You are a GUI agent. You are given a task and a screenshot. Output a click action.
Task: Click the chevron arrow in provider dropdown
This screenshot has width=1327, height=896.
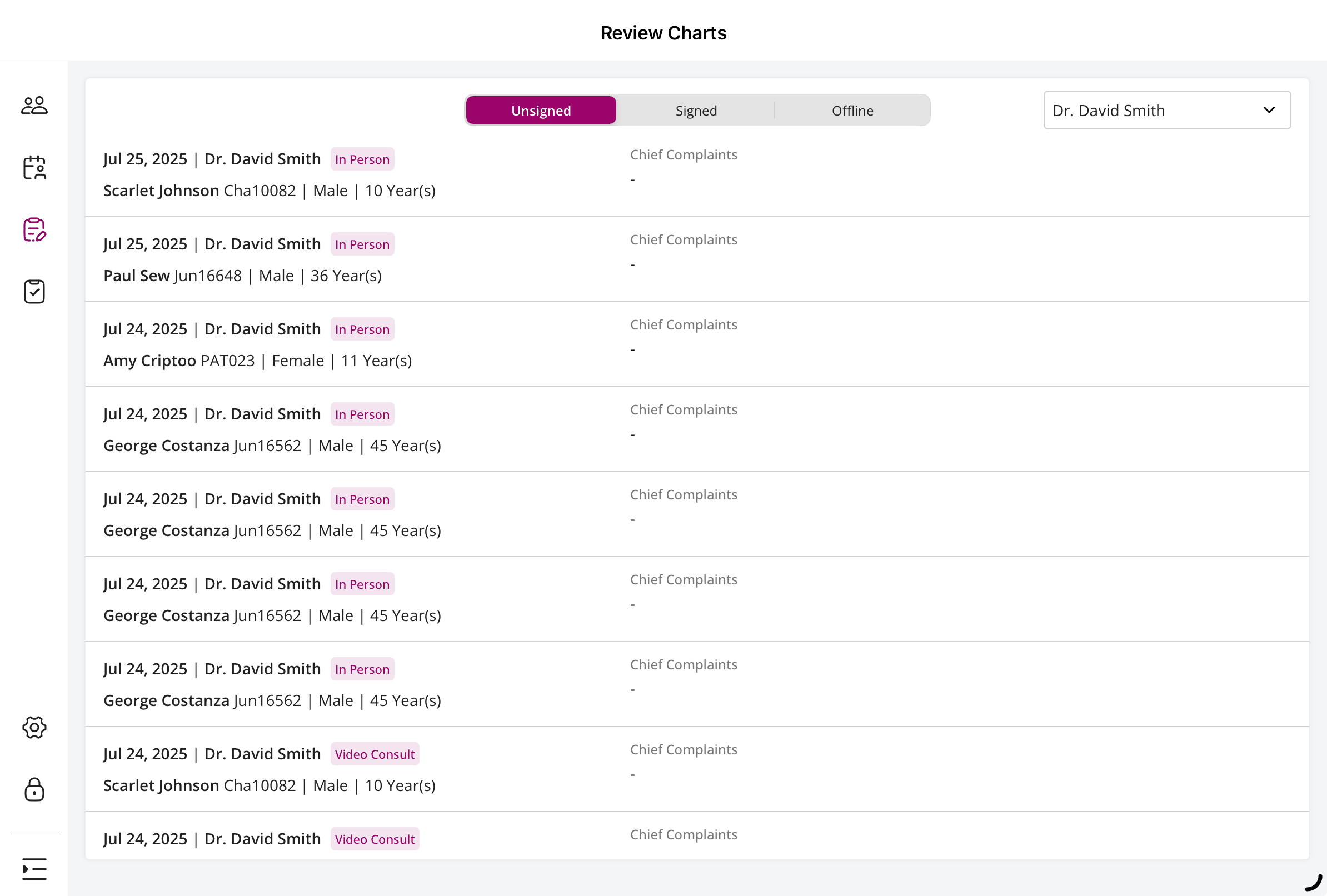point(1269,110)
